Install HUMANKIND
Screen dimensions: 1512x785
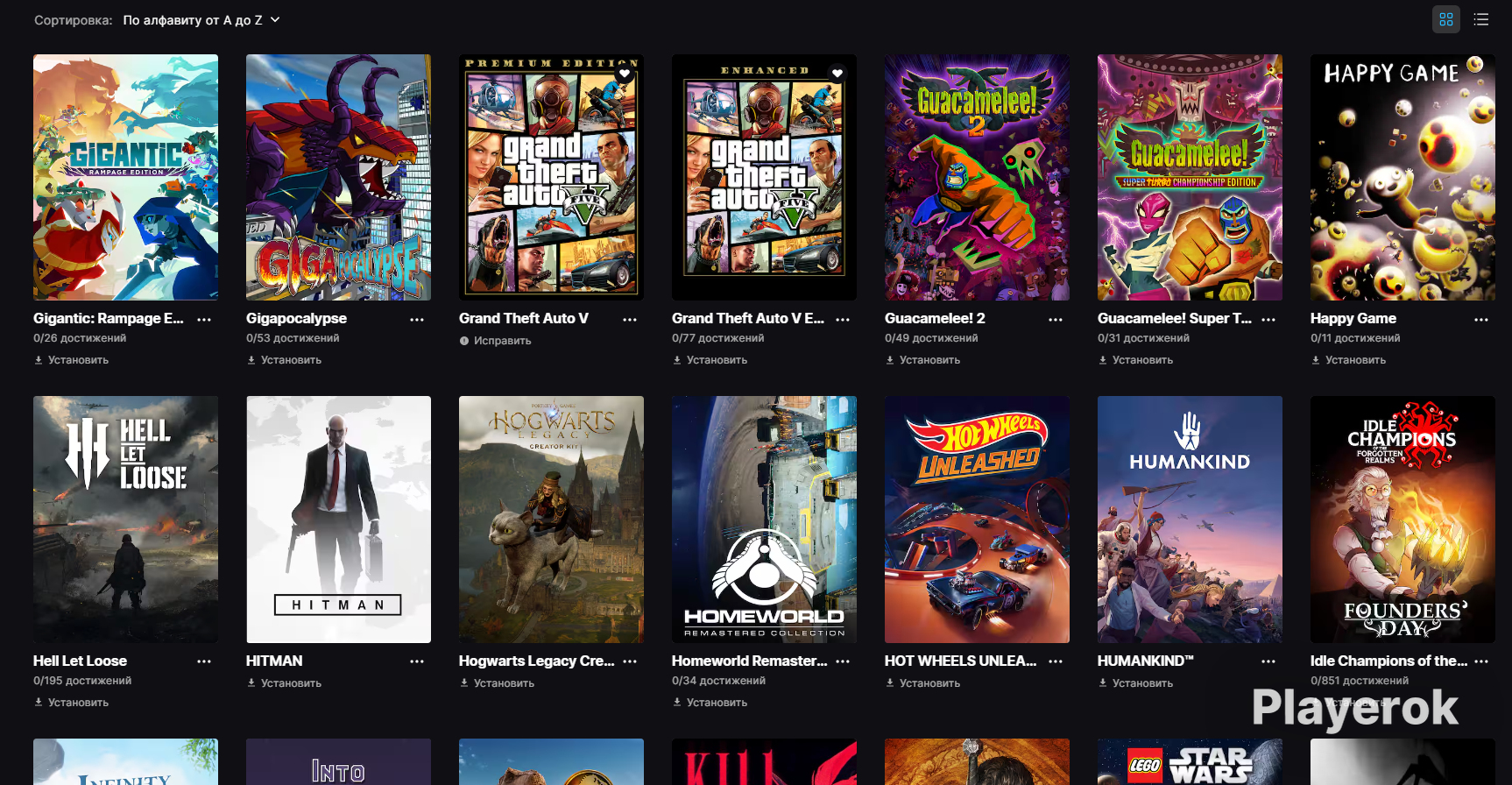(1136, 683)
